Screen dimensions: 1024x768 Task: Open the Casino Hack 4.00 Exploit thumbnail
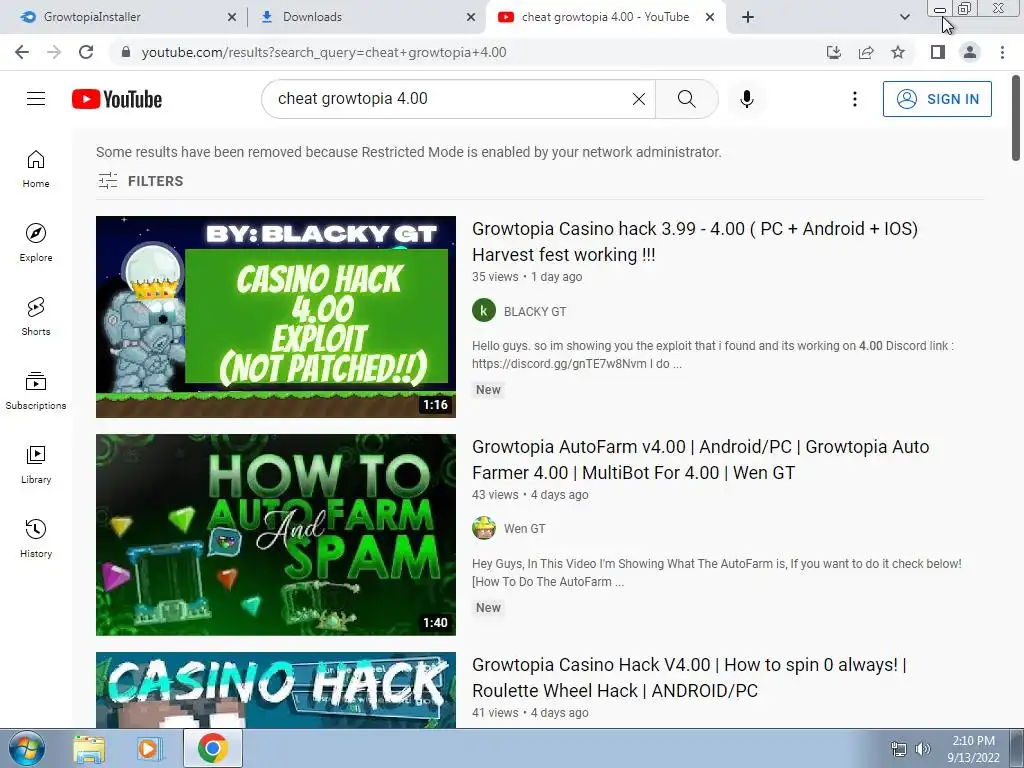tap(276, 317)
